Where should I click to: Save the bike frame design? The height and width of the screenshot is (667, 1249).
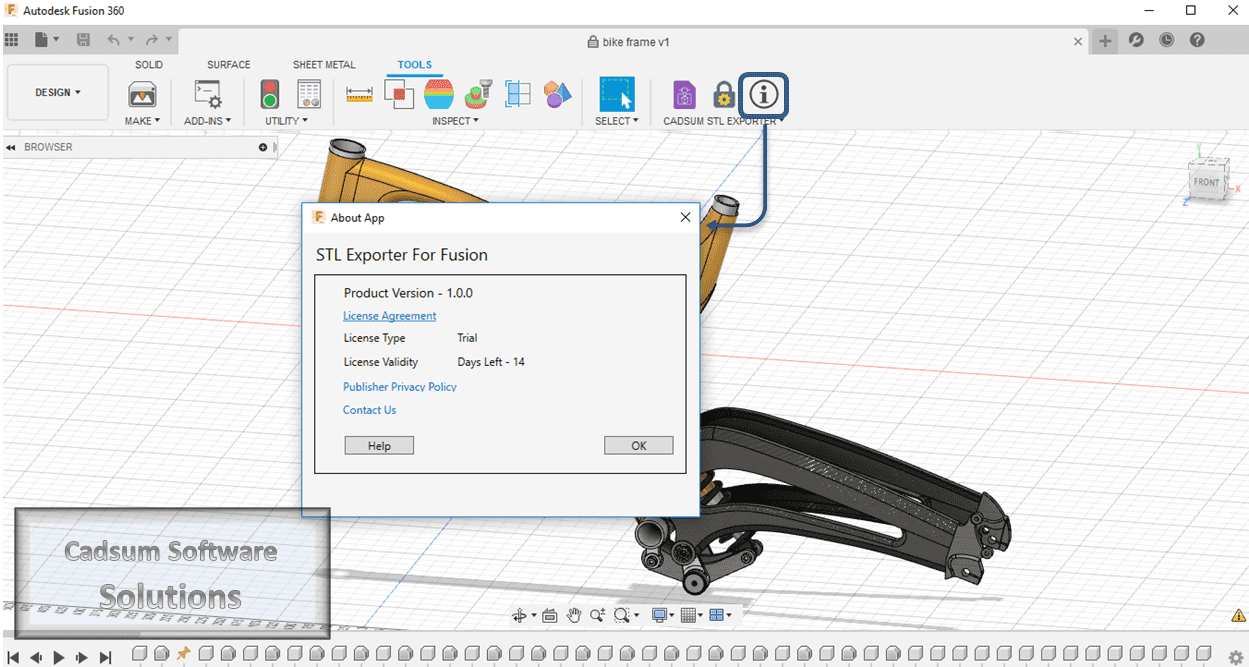tap(84, 39)
